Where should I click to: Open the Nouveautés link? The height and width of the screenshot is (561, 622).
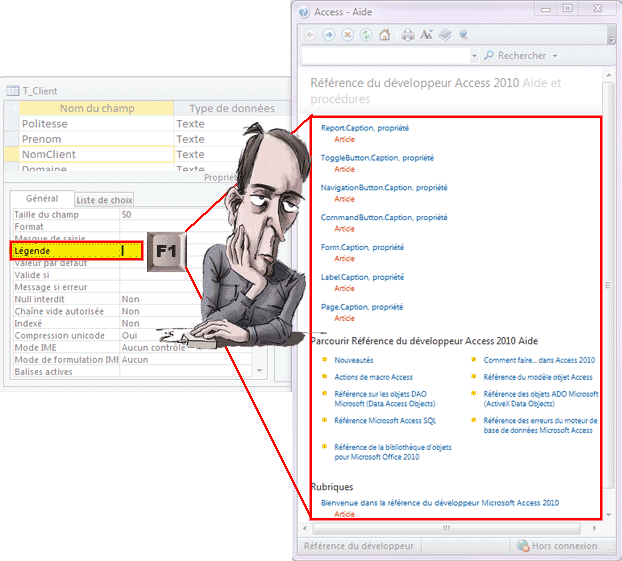click(x=353, y=360)
